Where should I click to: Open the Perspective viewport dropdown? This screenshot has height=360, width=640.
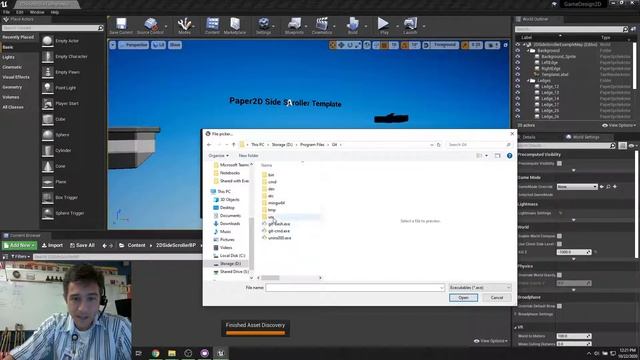(x=133, y=45)
